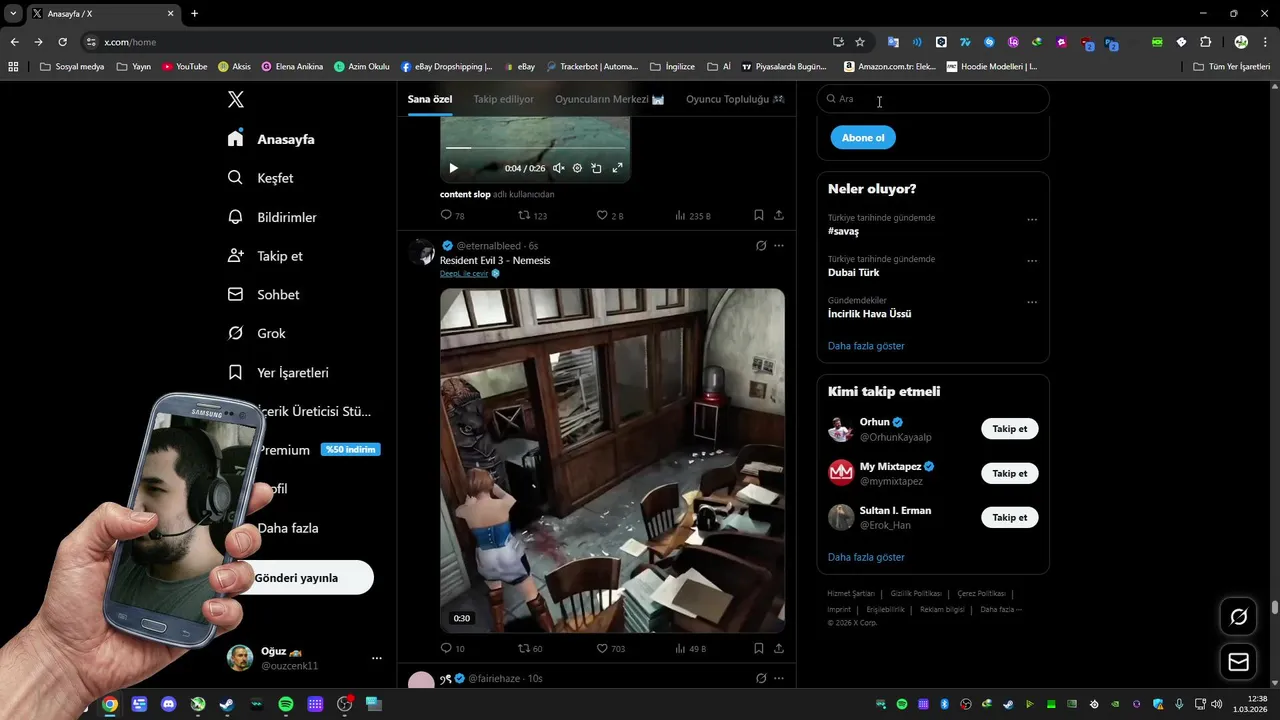The image size is (1280, 720).
Task: Share the Resident Evil post
Action: 779,648
